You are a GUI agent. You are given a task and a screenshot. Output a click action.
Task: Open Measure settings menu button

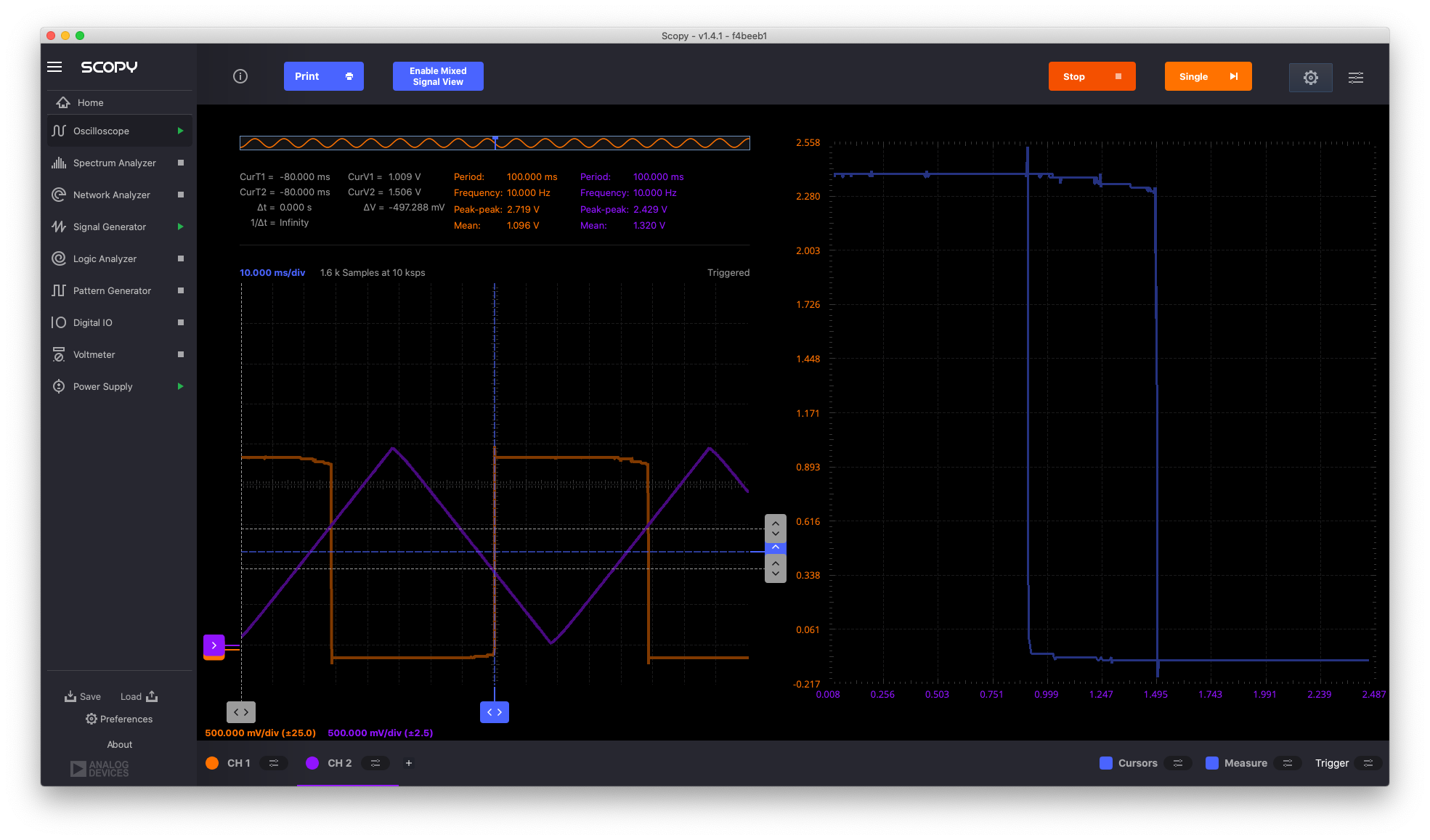[1288, 763]
